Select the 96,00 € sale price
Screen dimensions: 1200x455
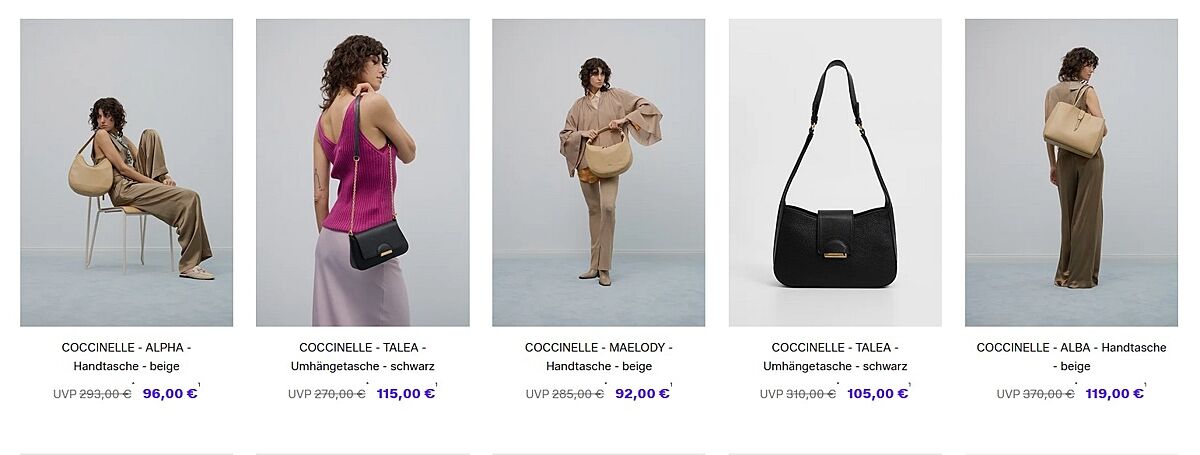point(170,394)
